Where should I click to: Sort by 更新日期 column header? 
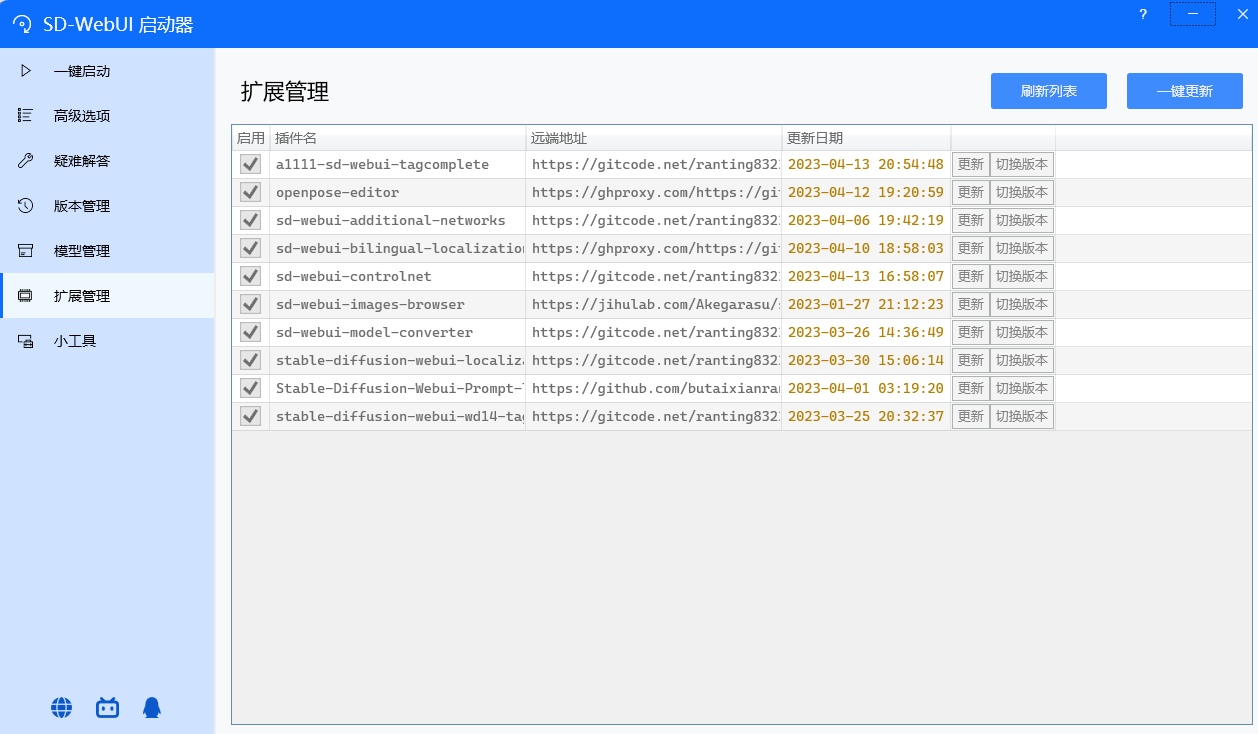pos(867,138)
